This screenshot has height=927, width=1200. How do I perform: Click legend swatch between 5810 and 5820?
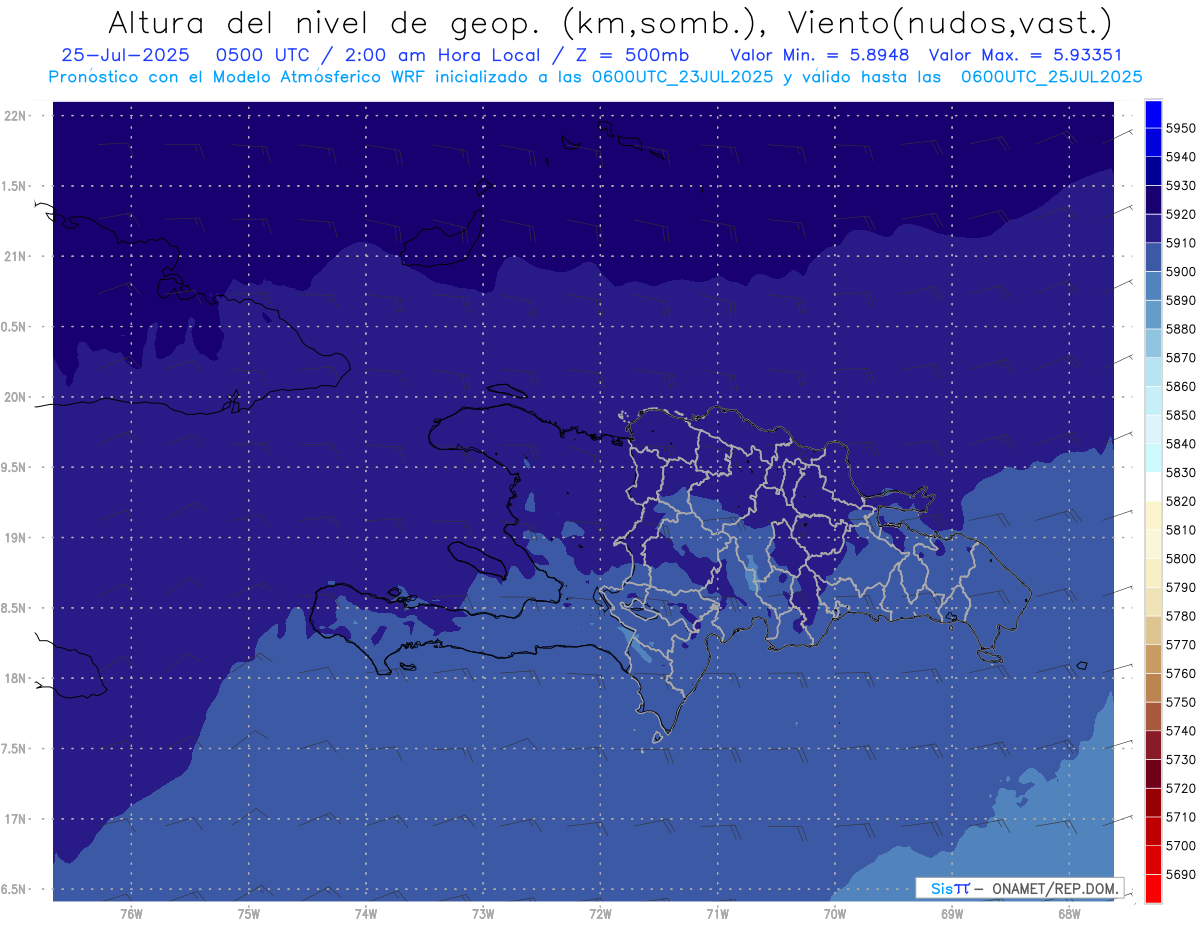point(1153,516)
